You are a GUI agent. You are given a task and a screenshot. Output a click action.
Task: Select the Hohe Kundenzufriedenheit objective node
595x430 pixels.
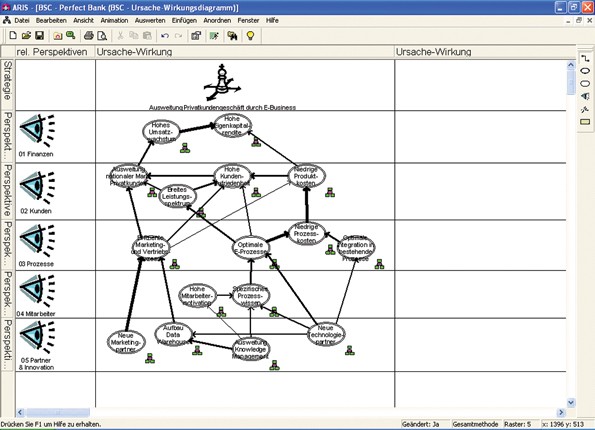click(232, 176)
